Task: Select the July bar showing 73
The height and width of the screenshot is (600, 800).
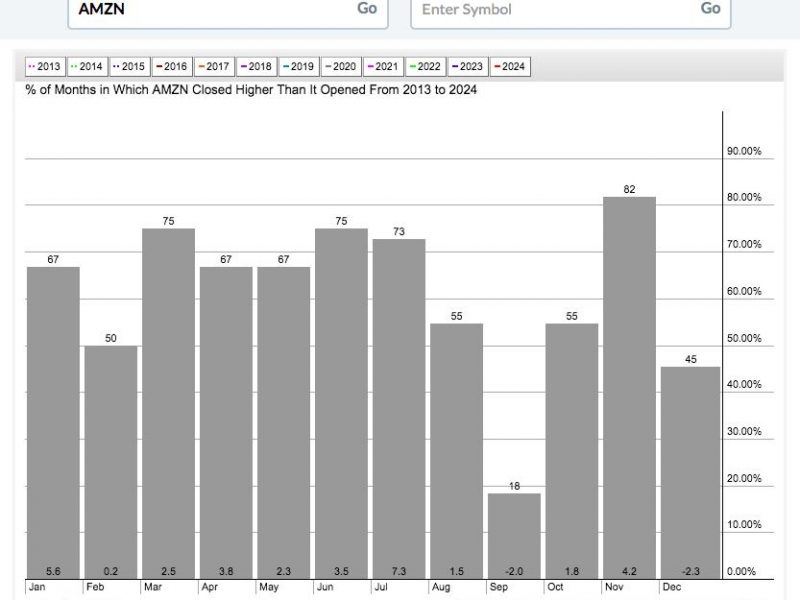Action: [x=399, y=409]
